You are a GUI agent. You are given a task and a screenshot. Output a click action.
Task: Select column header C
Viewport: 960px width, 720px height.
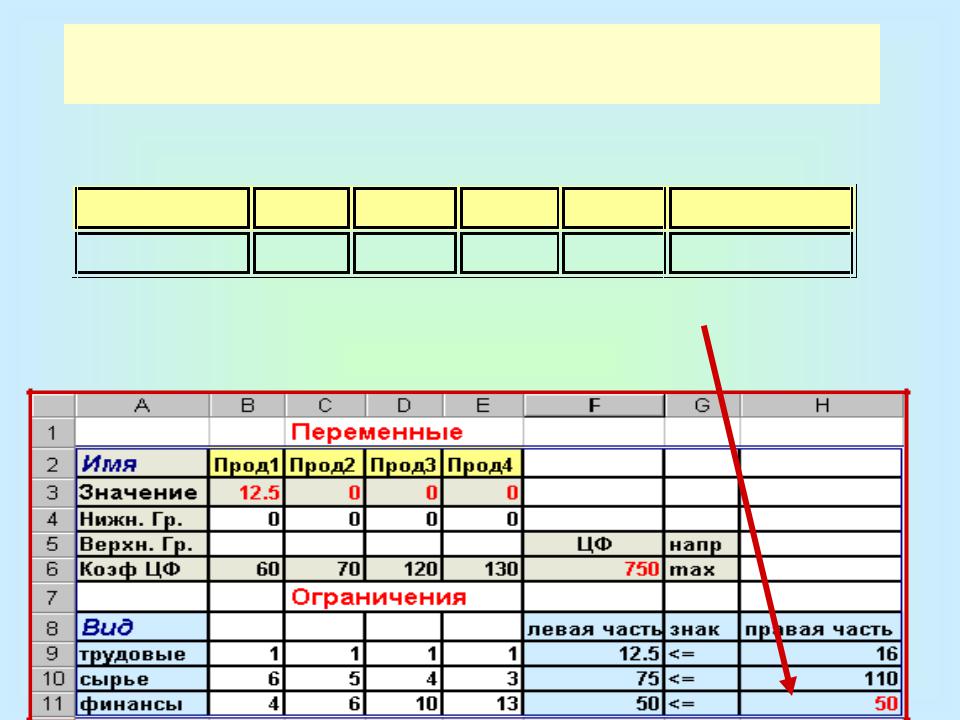click(x=325, y=405)
